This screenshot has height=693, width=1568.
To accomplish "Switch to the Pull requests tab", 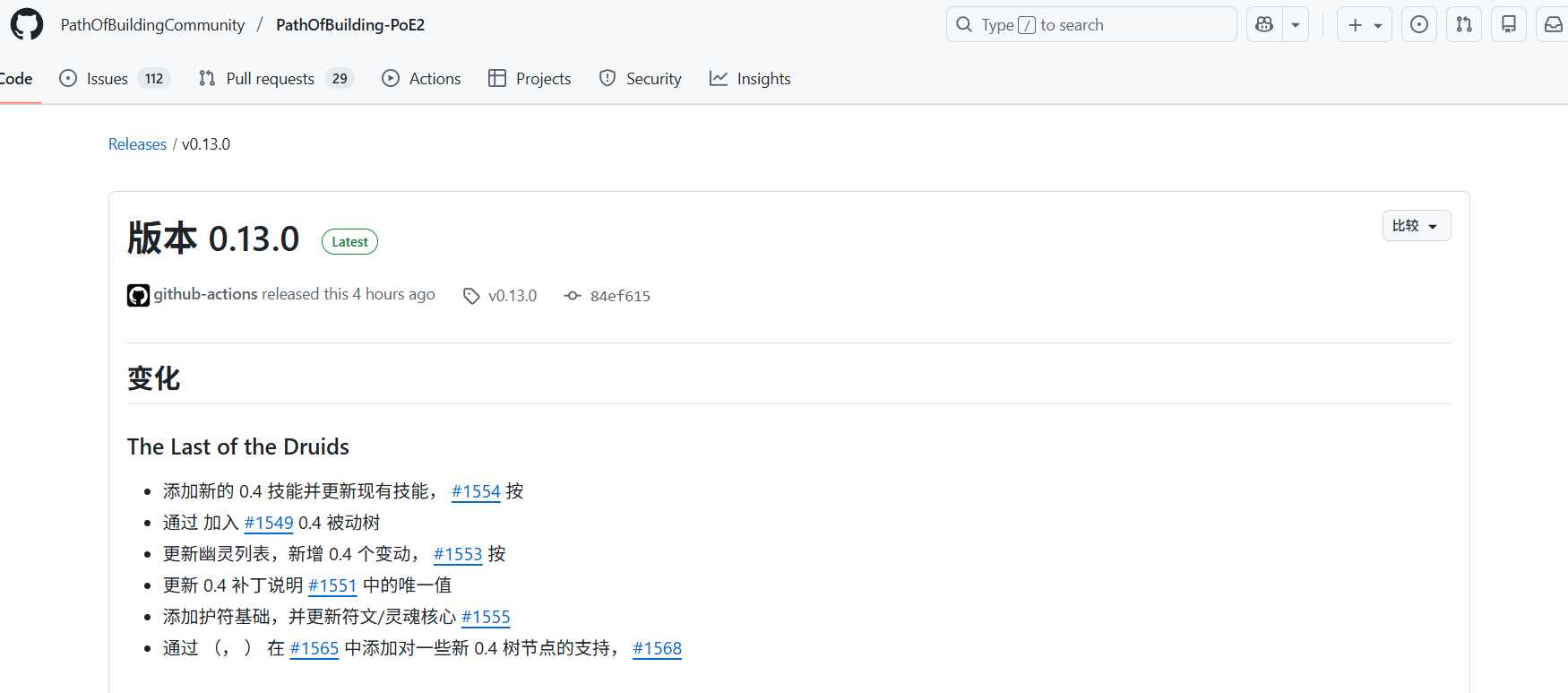I will point(277,79).
